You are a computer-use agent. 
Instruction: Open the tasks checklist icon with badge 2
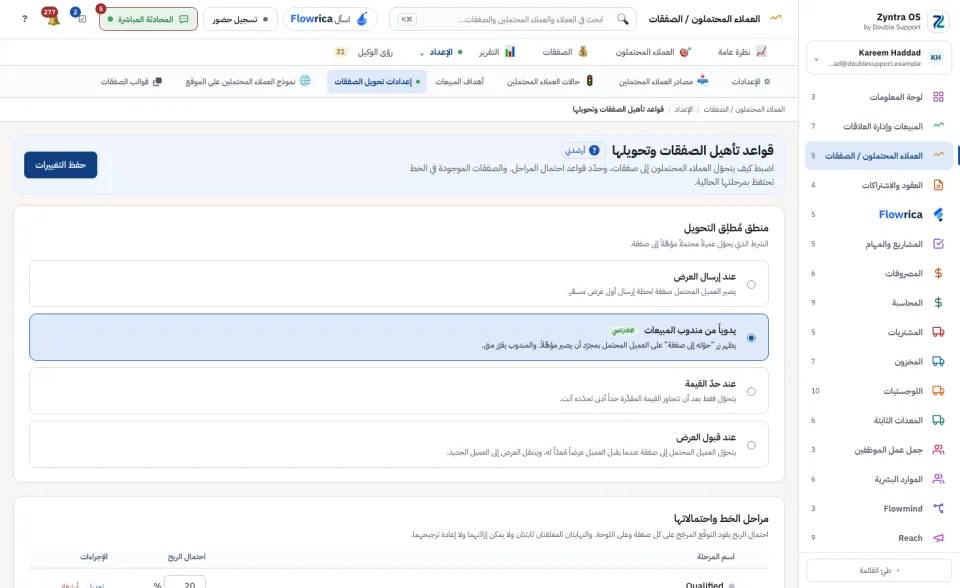(x=81, y=18)
